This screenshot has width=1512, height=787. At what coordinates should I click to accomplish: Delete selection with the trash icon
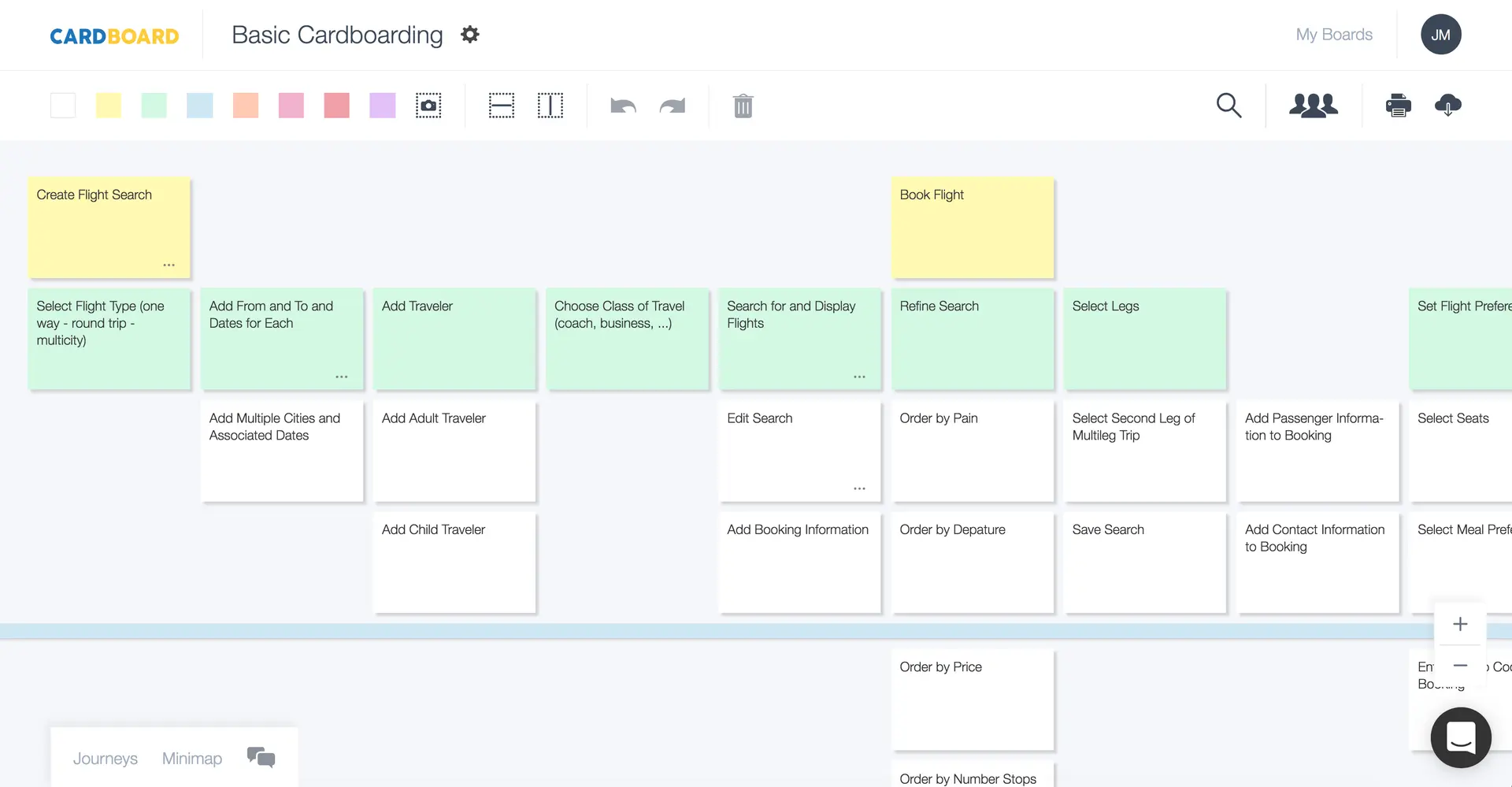pyautogui.click(x=742, y=105)
